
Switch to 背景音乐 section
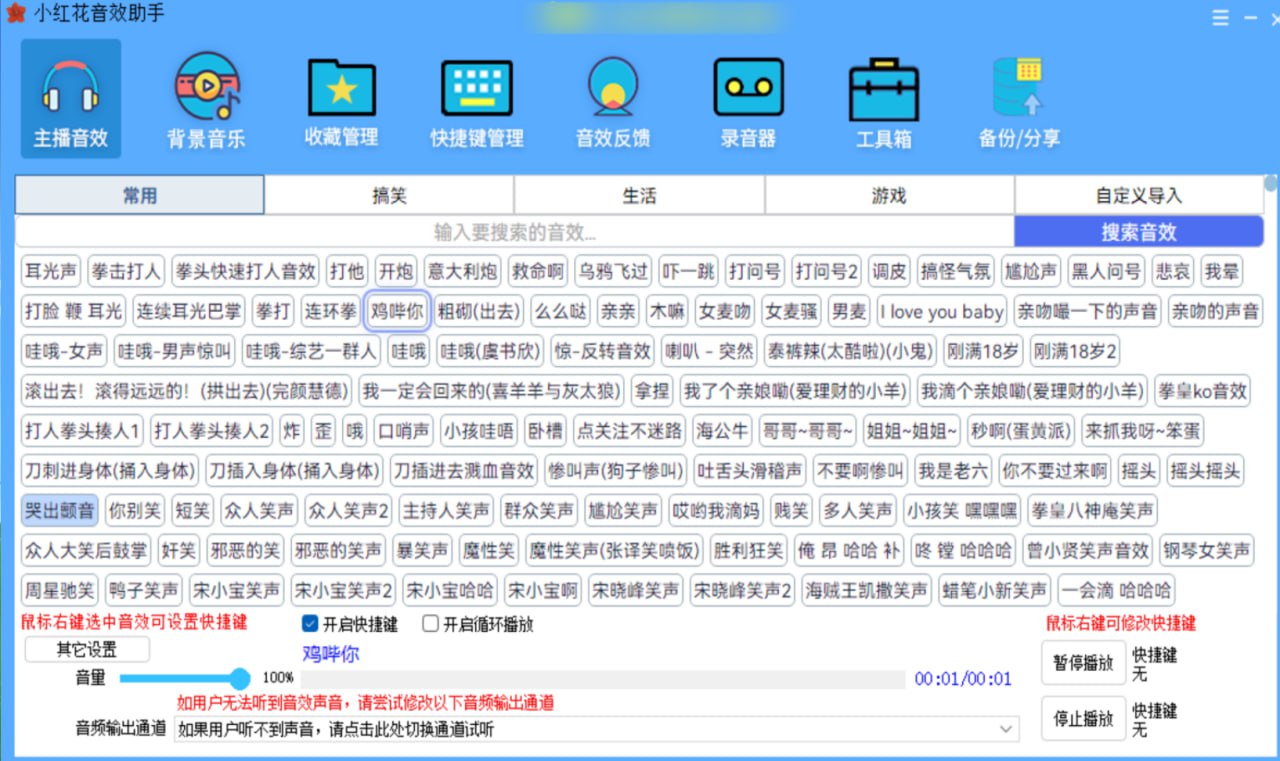(x=207, y=98)
